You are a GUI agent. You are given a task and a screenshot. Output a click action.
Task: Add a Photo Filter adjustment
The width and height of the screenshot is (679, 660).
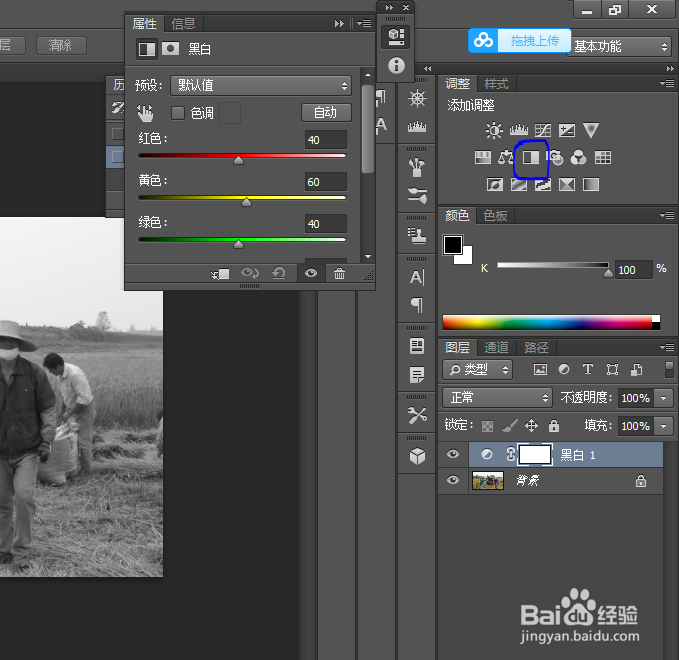(x=556, y=158)
